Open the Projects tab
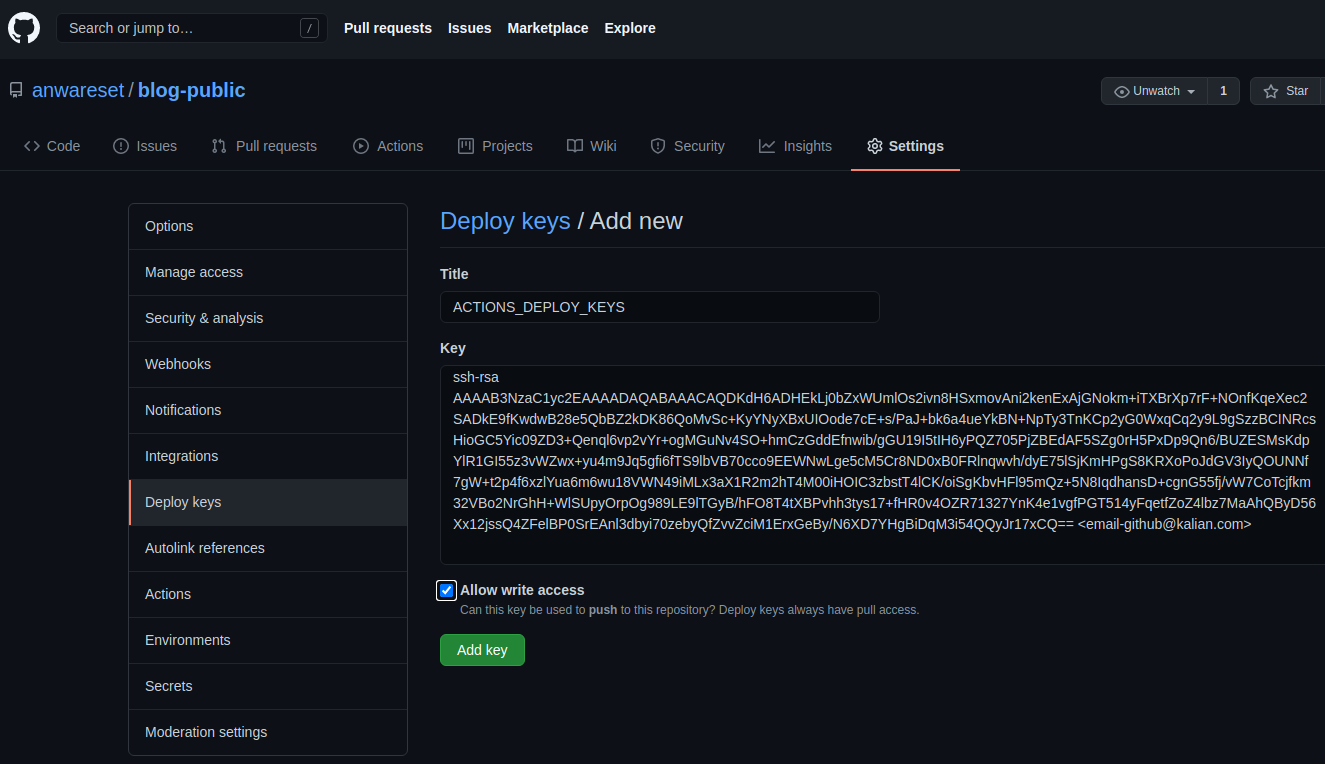1325x764 pixels. pos(495,146)
